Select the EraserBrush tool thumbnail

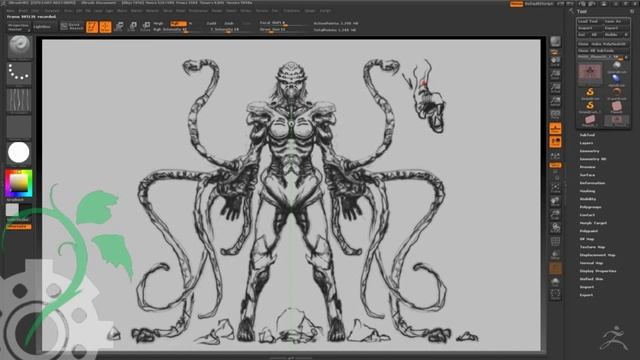pyautogui.click(x=616, y=93)
